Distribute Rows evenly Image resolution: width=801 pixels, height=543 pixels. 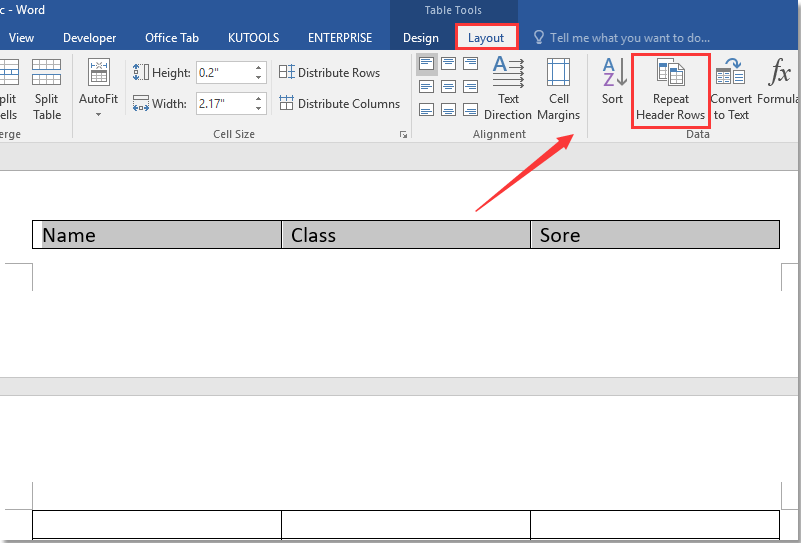click(x=329, y=73)
